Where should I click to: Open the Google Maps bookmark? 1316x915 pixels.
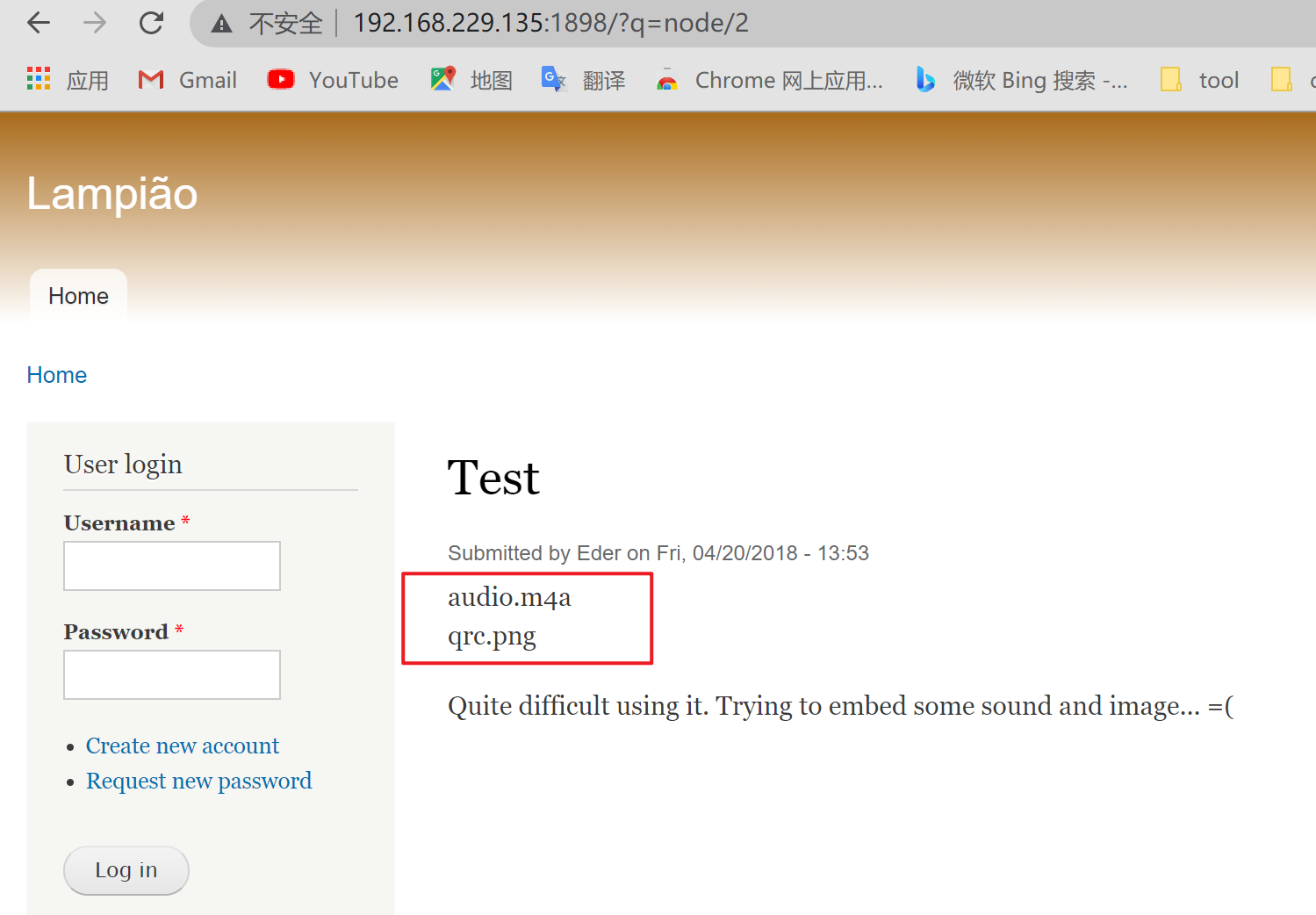click(x=471, y=80)
